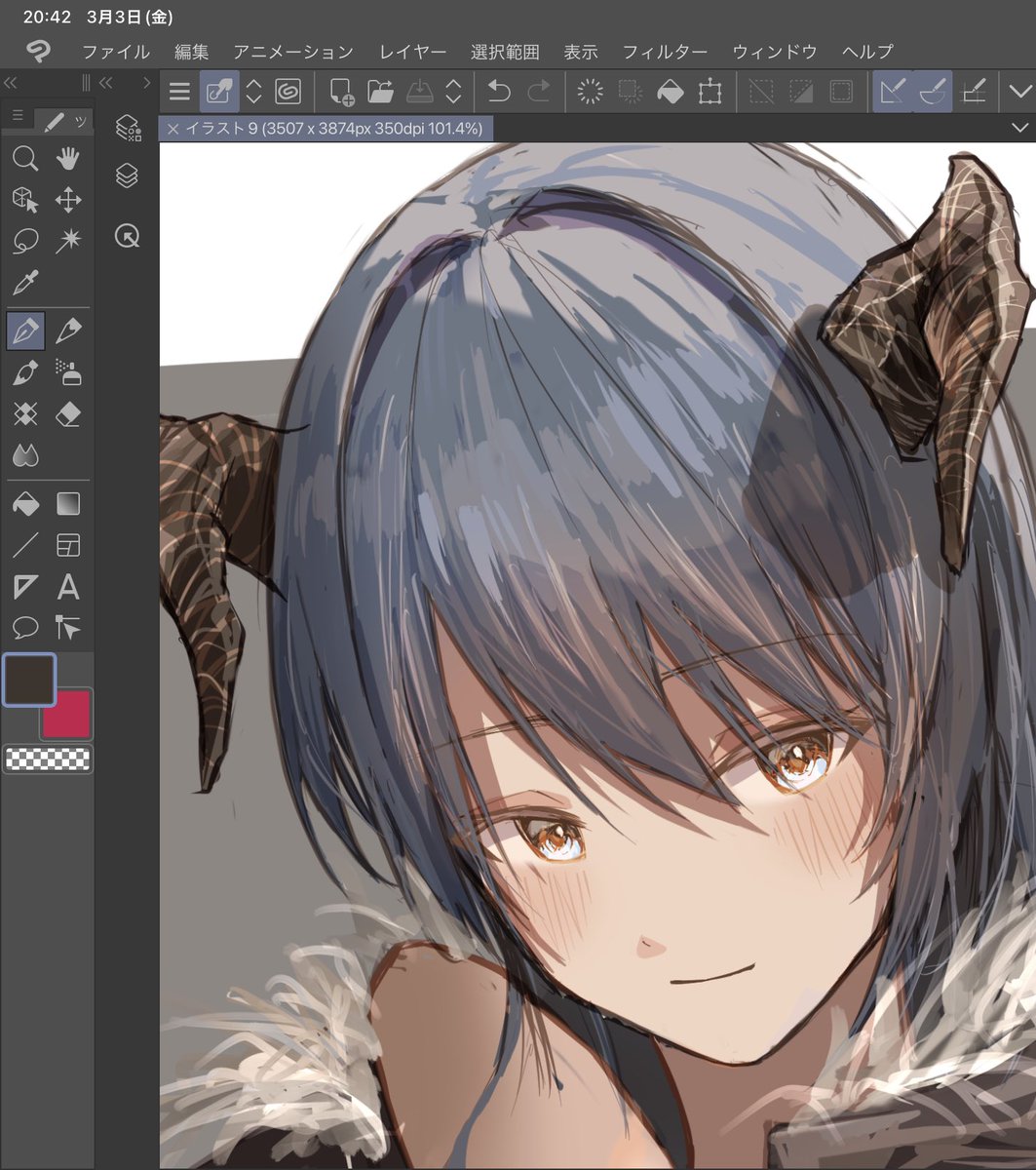
Task: Select the red sub drawing color swatch
Action: tap(67, 715)
